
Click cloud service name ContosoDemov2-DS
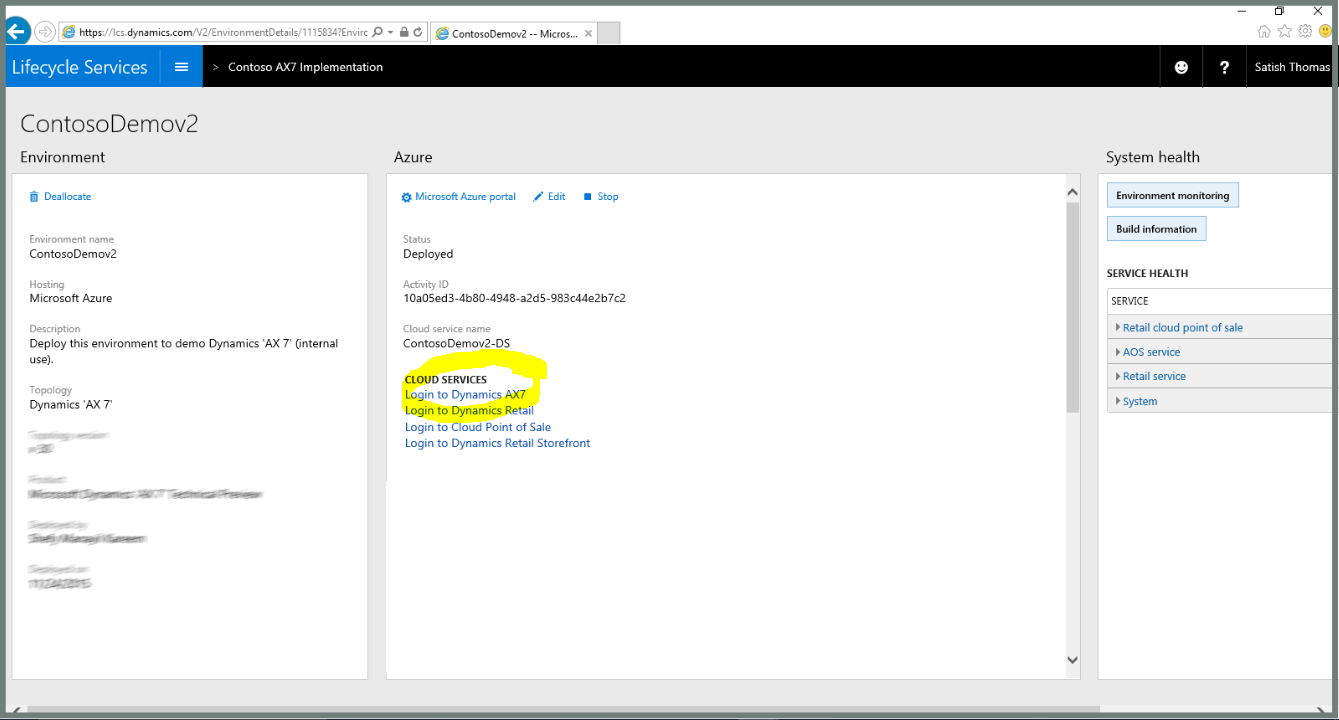(x=456, y=343)
